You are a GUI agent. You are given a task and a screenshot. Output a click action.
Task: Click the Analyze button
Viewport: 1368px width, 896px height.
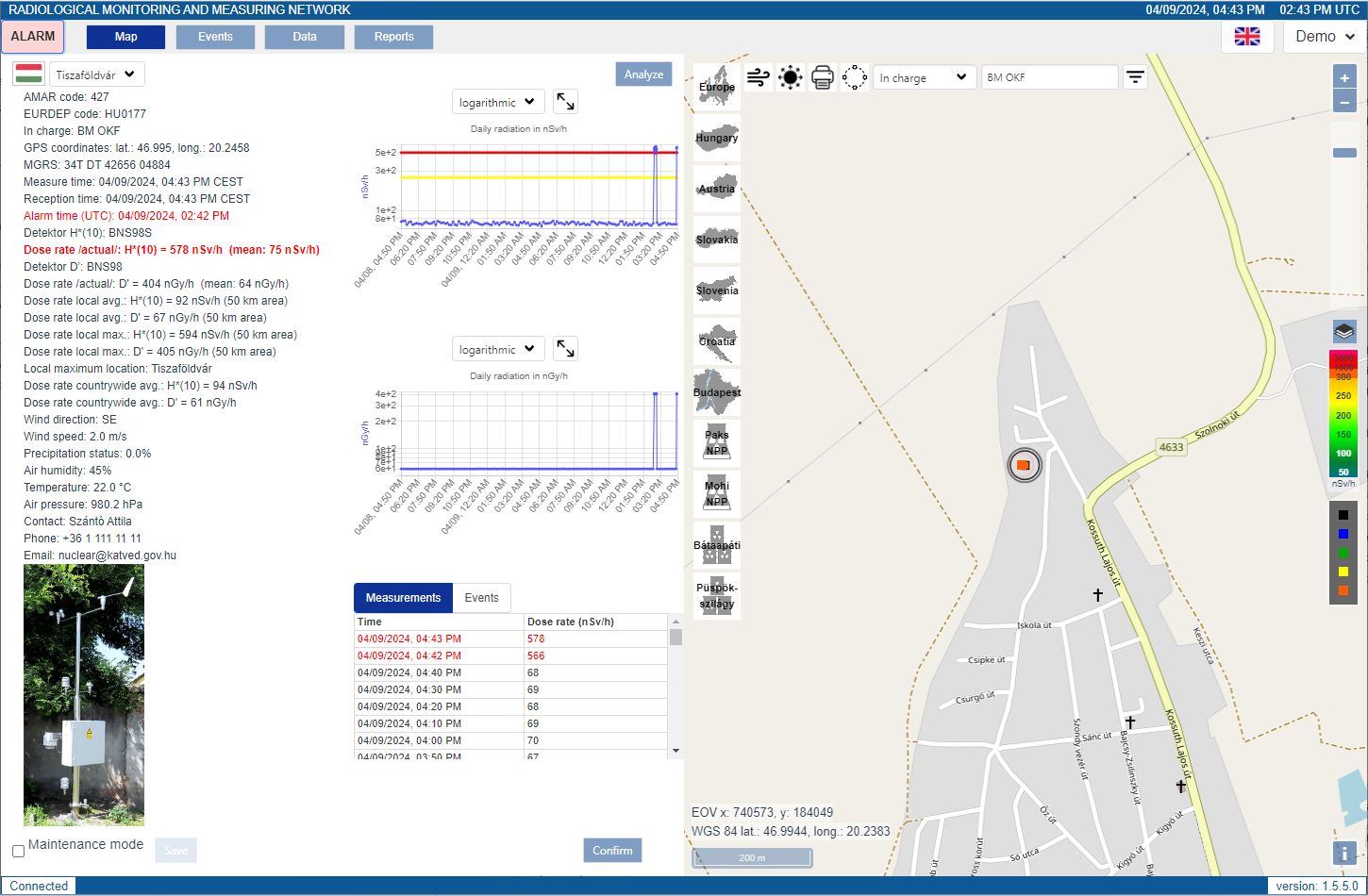pos(643,75)
